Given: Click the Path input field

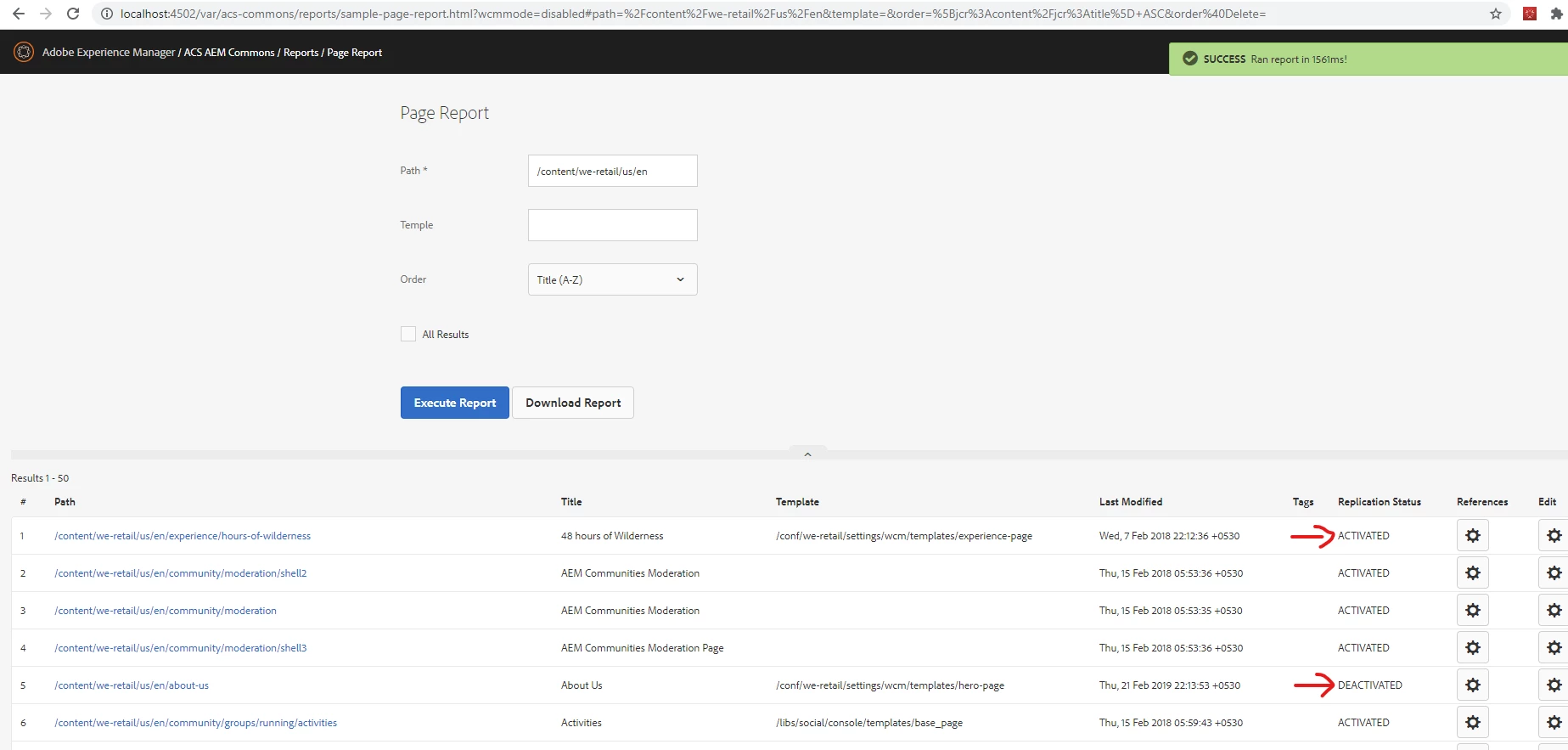Looking at the screenshot, I should pyautogui.click(x=612, y=171).
